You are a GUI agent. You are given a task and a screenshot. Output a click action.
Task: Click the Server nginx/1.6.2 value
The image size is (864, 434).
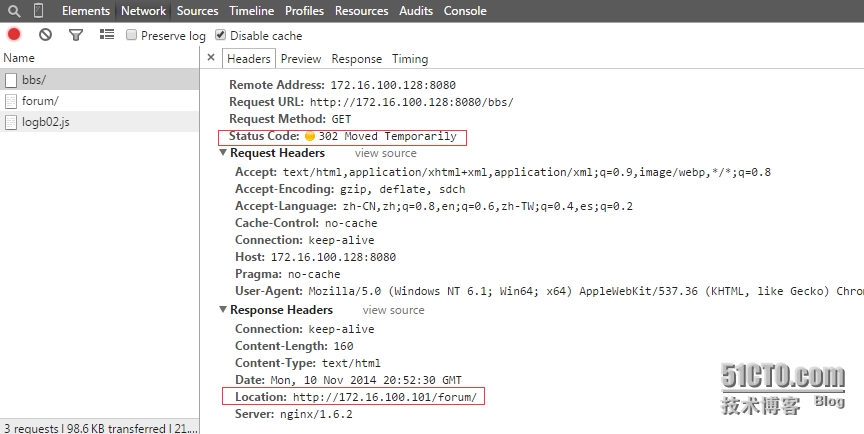coord(316,414)
